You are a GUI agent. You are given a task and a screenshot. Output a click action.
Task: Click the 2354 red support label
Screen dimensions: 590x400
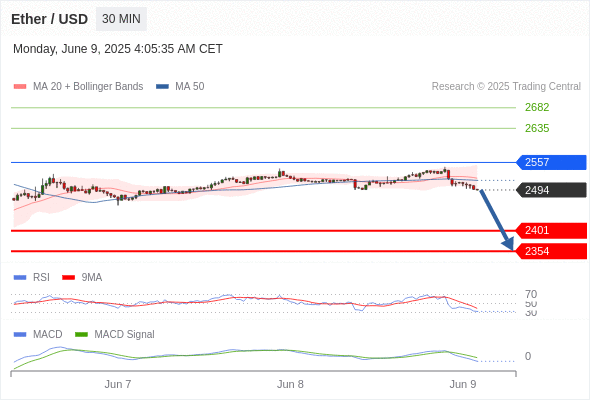point(551,251)
